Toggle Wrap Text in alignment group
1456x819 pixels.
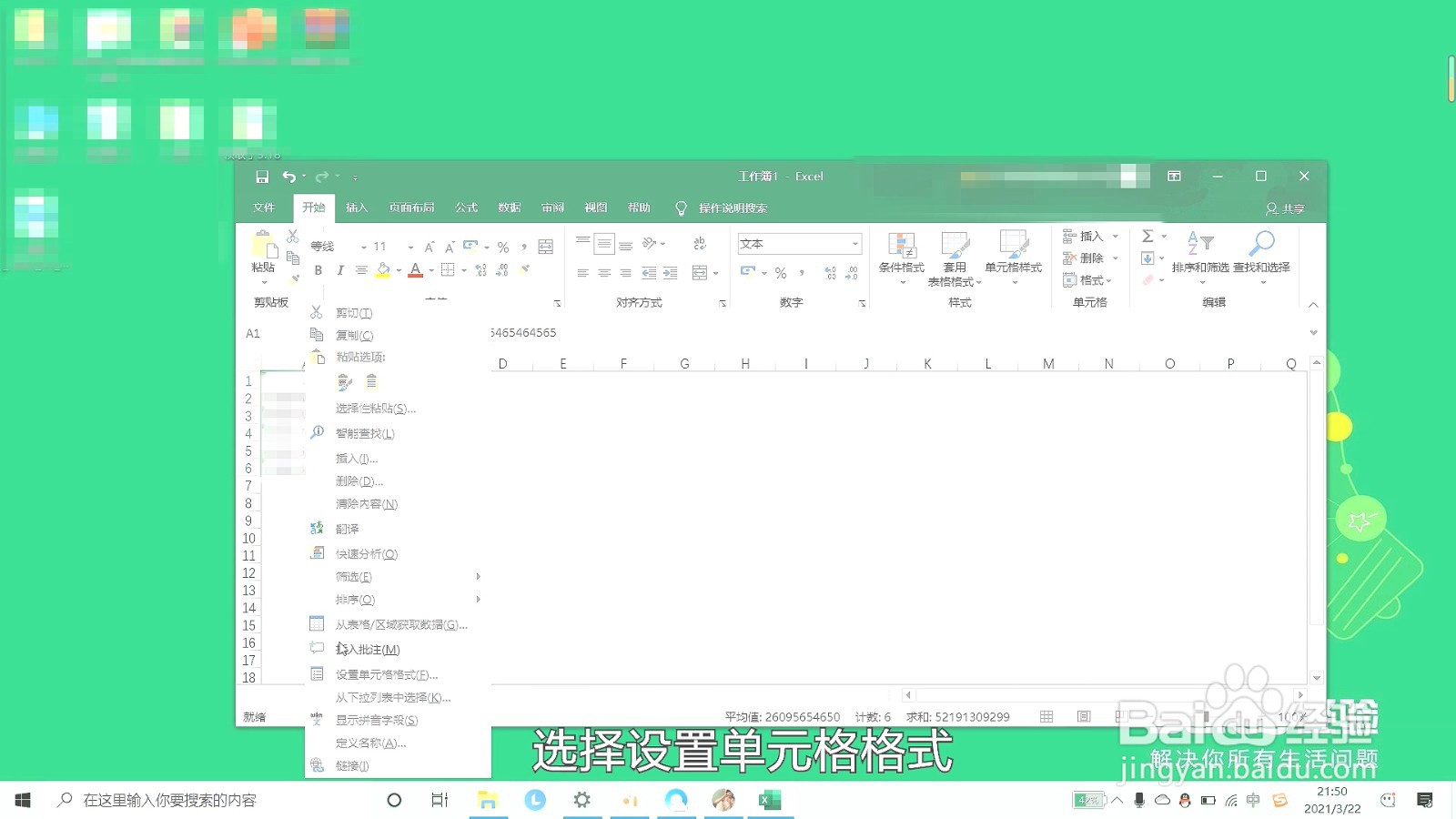pyautogui.click(x=700, y=243)
